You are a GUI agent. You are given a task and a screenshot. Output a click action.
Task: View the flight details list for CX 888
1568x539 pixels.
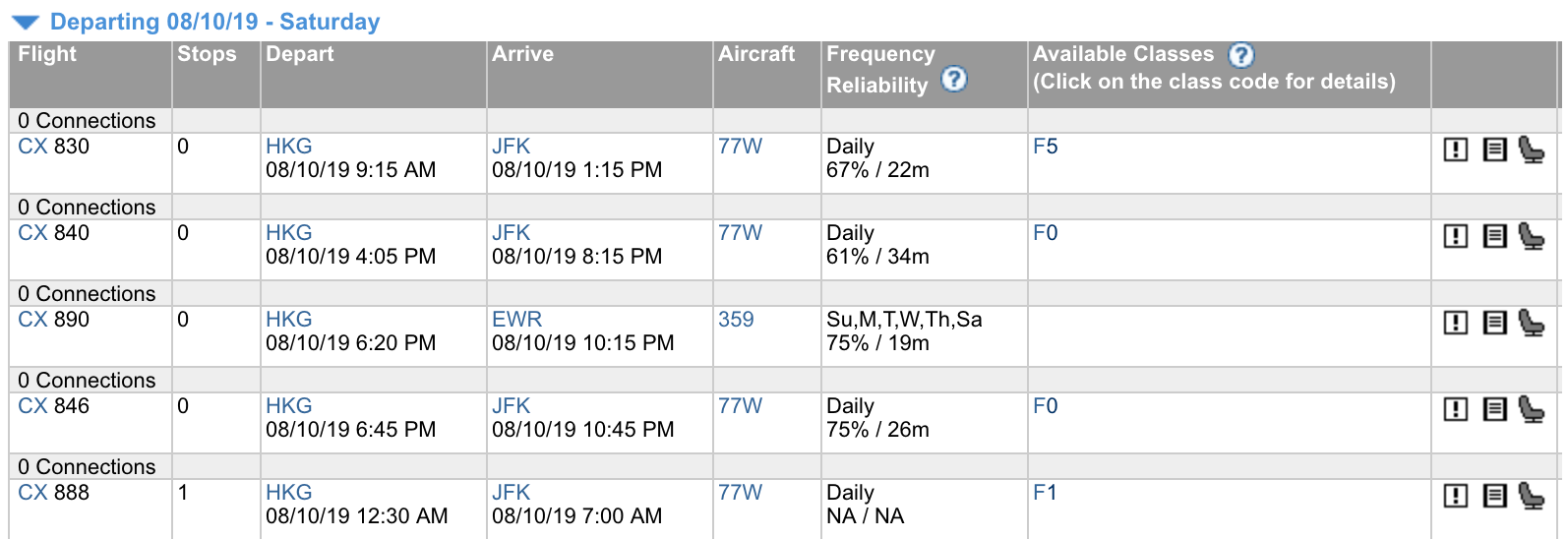1494,496
